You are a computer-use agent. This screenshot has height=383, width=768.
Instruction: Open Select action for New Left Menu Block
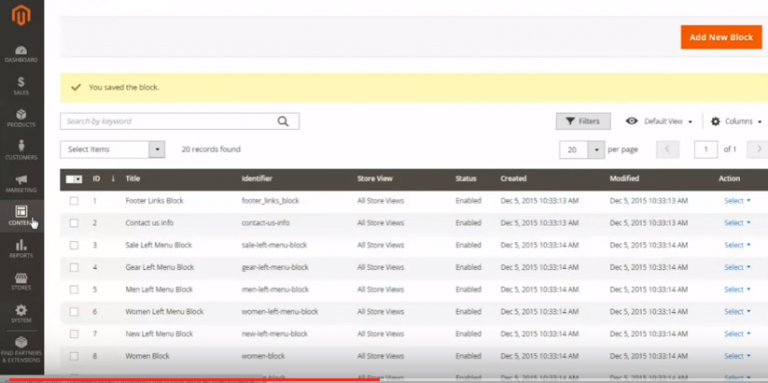pos(737,334)
